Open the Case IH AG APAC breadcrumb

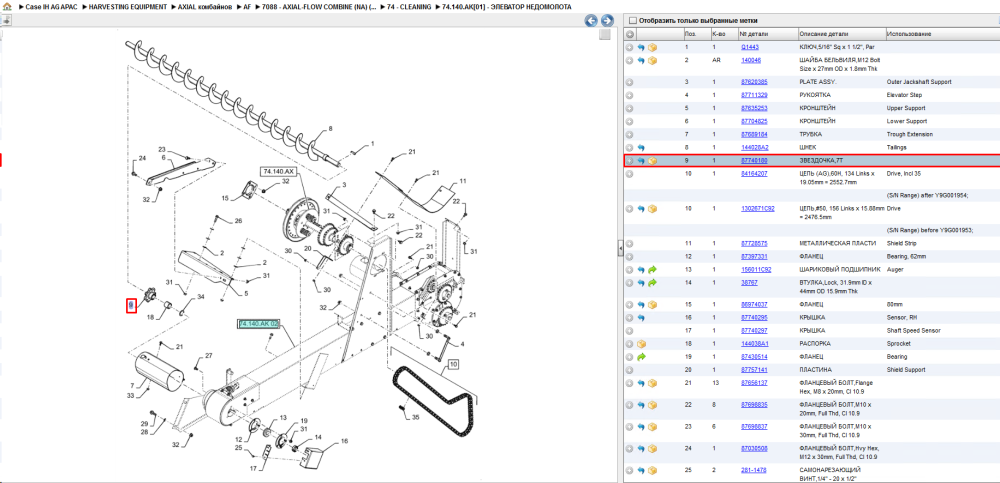(x=51, y=7)
